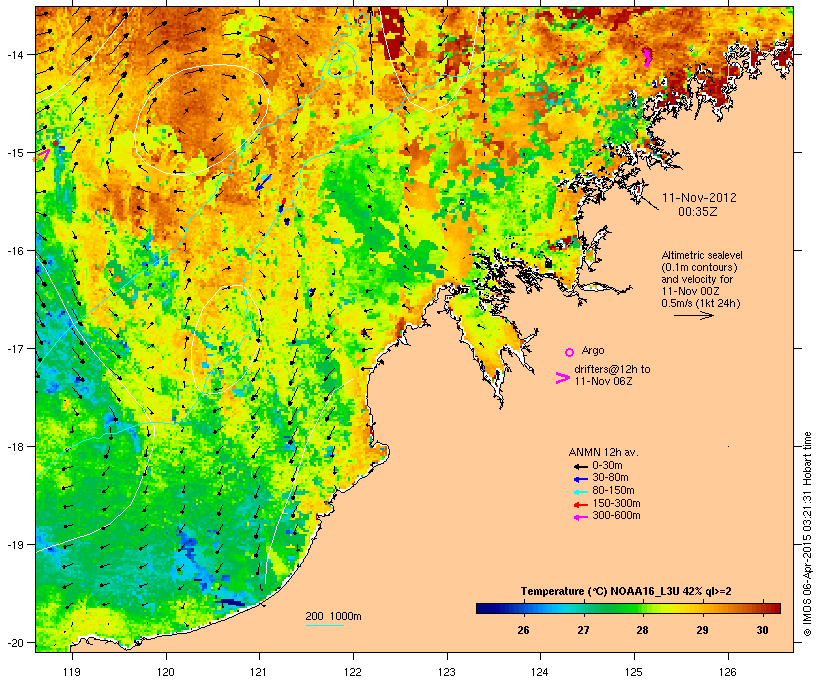
Task: Click the latitude axis label -14
Action: (x=15, y=54)
